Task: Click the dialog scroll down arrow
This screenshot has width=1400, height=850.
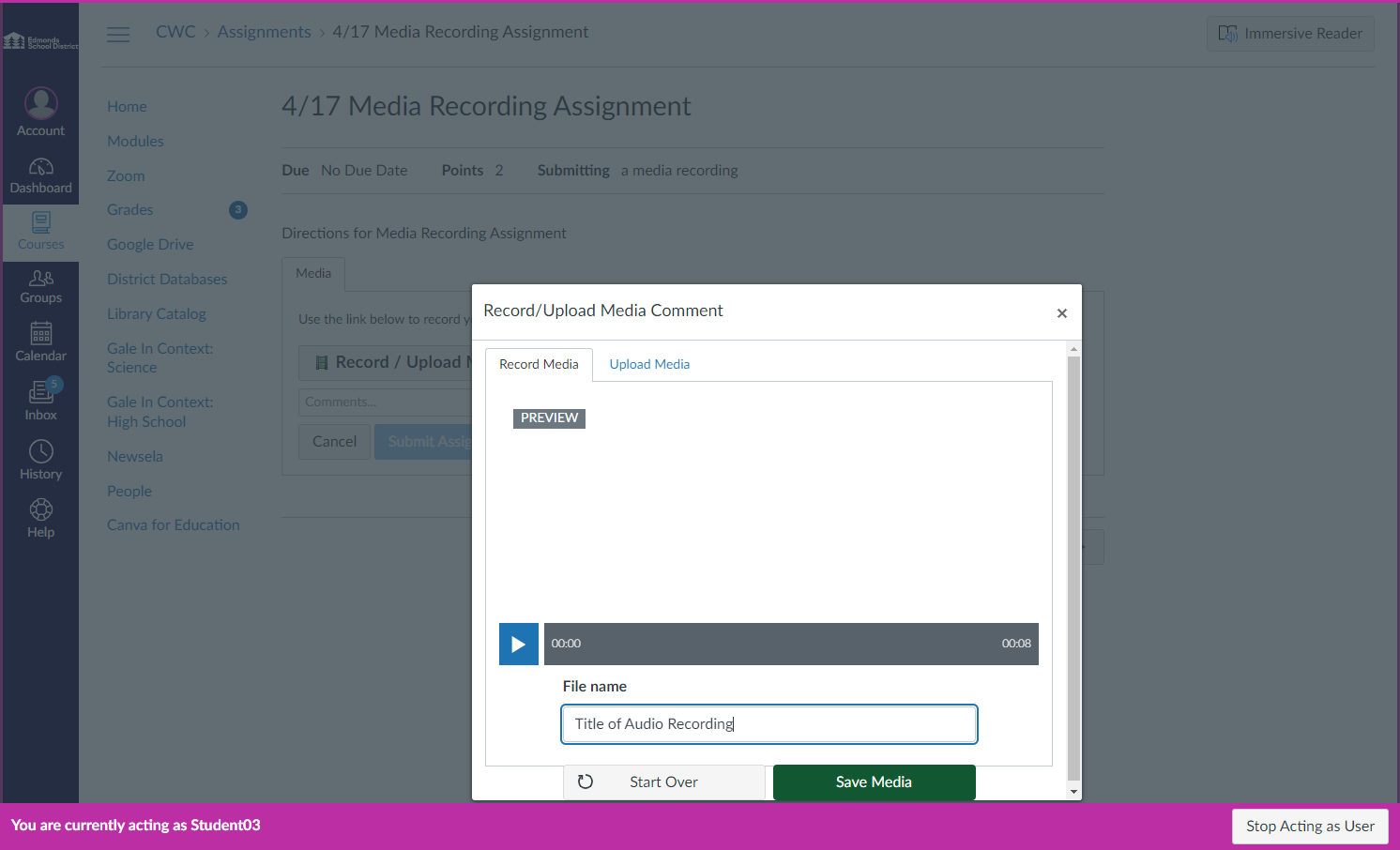Action: 1074,792
